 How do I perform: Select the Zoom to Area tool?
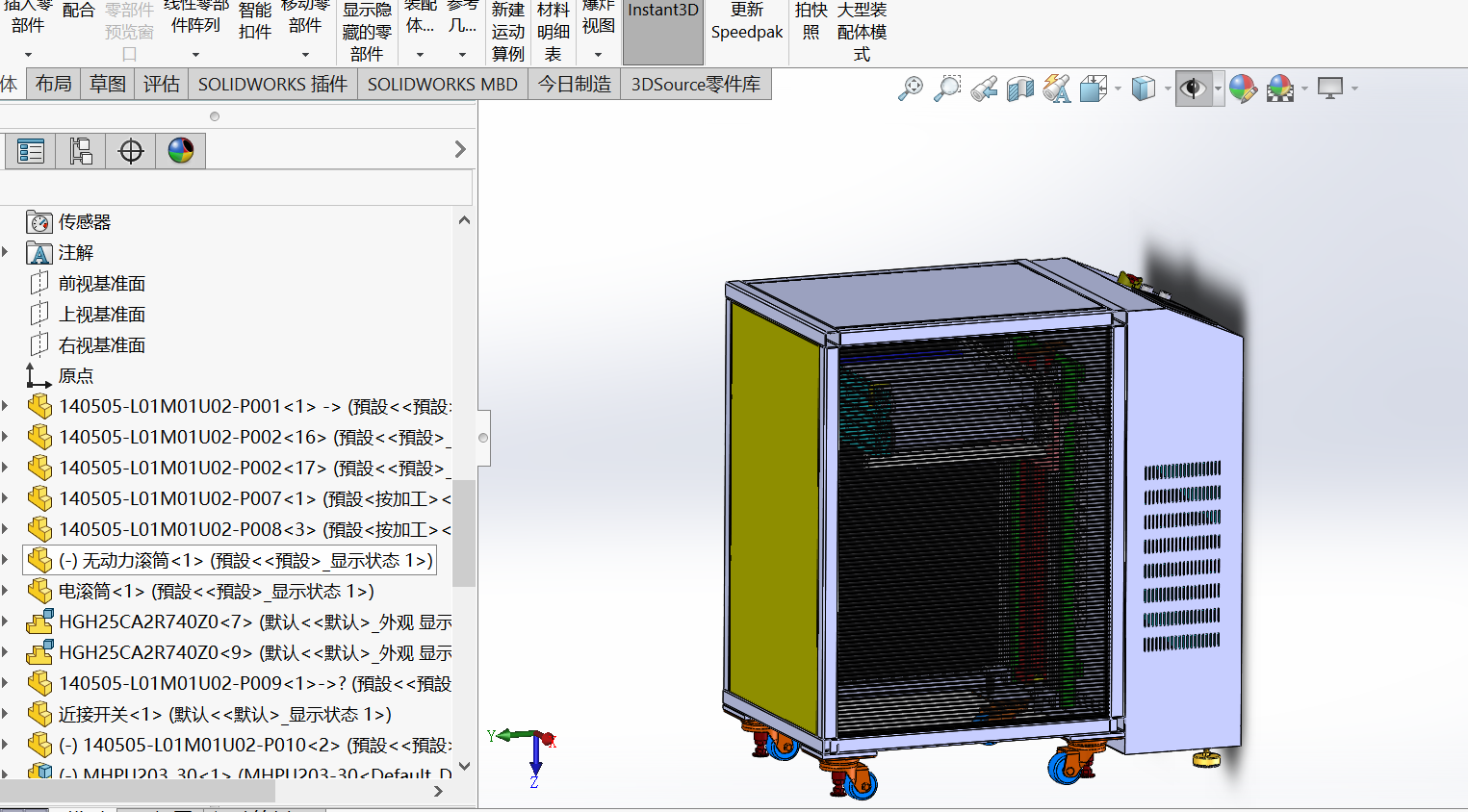click(x=947, y=89)
